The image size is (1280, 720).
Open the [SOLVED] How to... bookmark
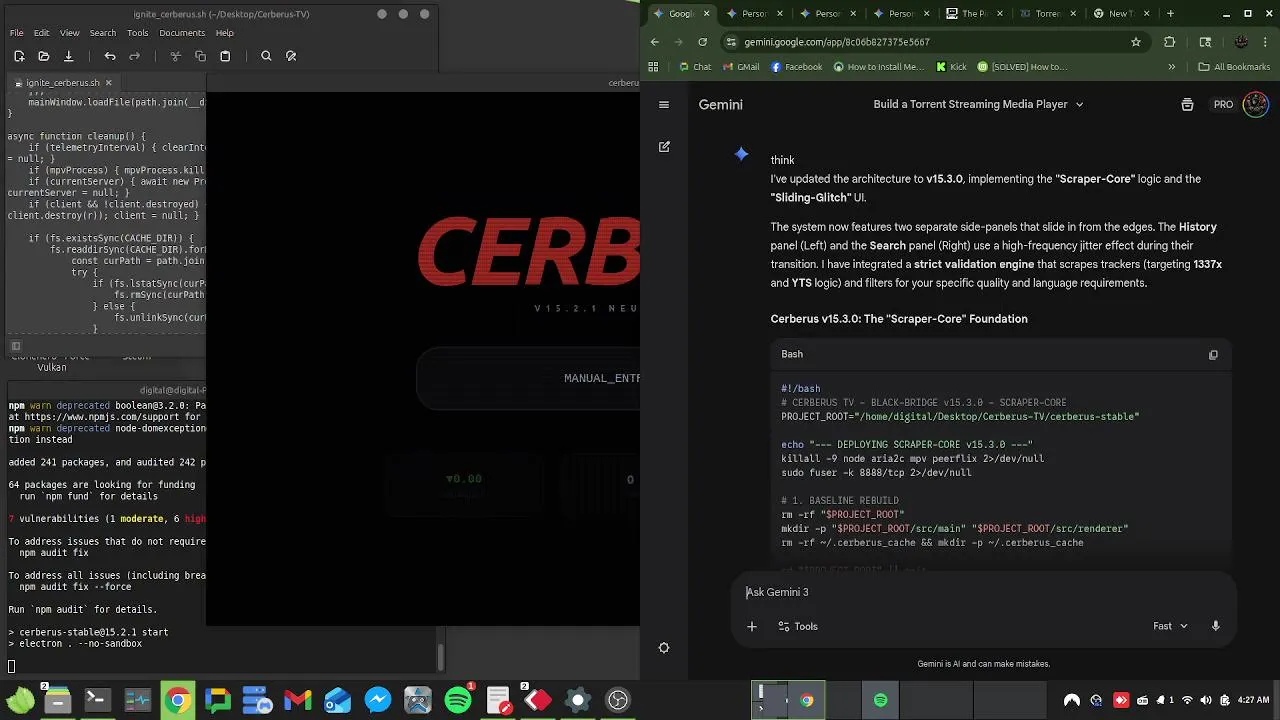point(1023,67)
